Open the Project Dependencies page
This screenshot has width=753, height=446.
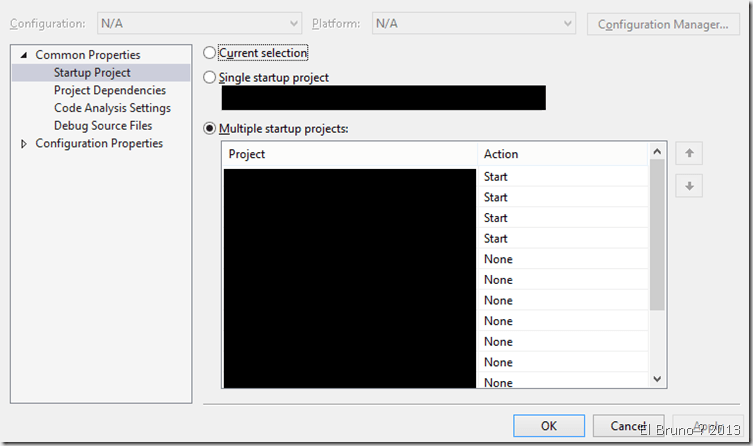click(x=110, y=91)
